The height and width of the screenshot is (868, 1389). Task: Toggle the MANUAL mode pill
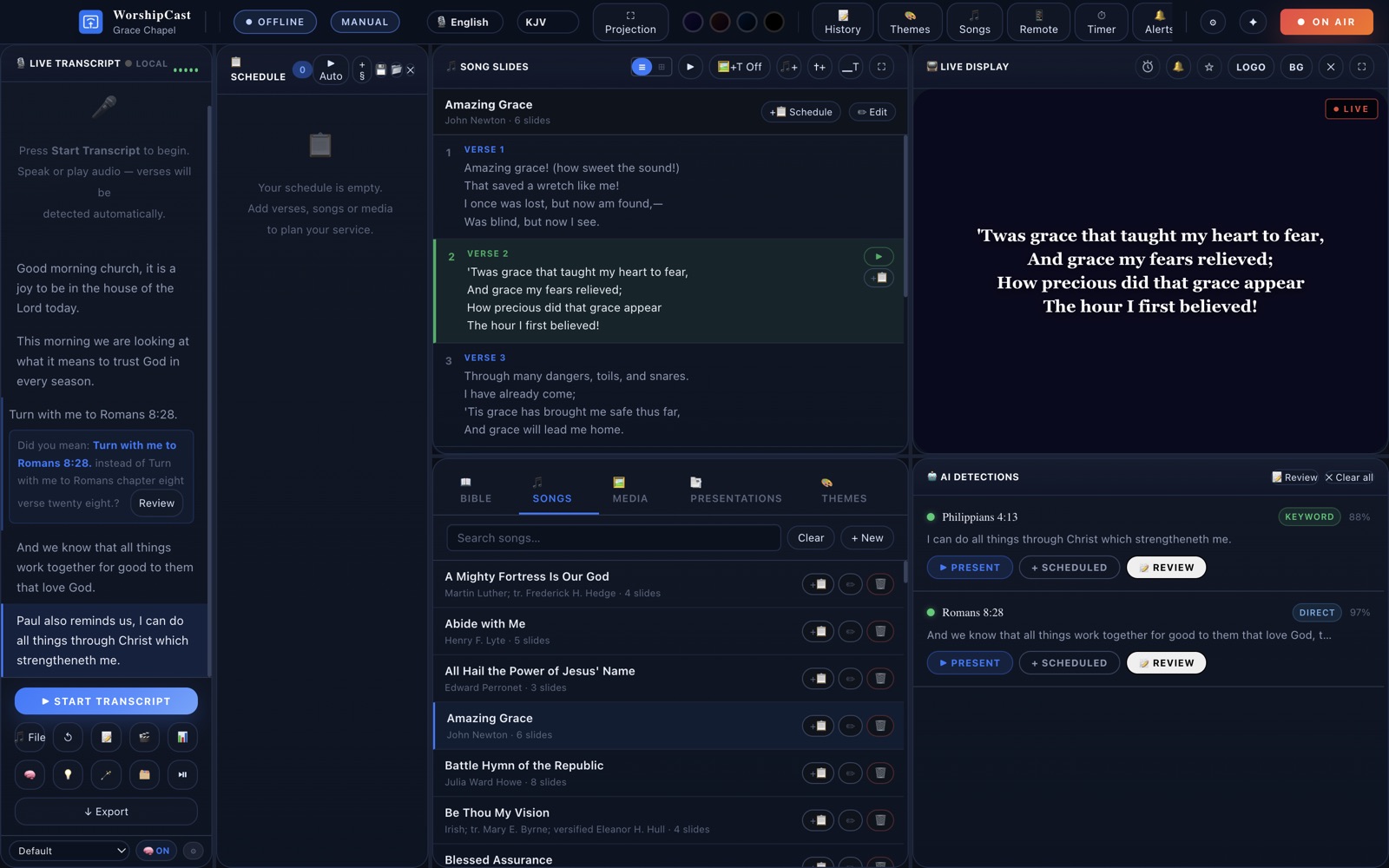click(x=365, y=22)
